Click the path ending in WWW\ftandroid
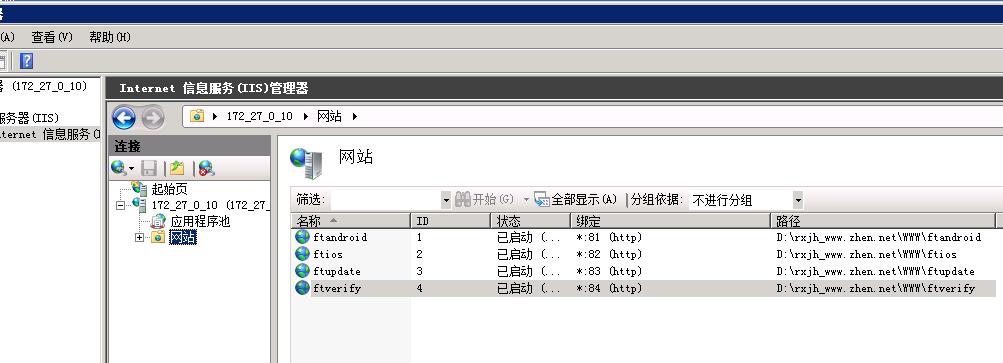 879,237
